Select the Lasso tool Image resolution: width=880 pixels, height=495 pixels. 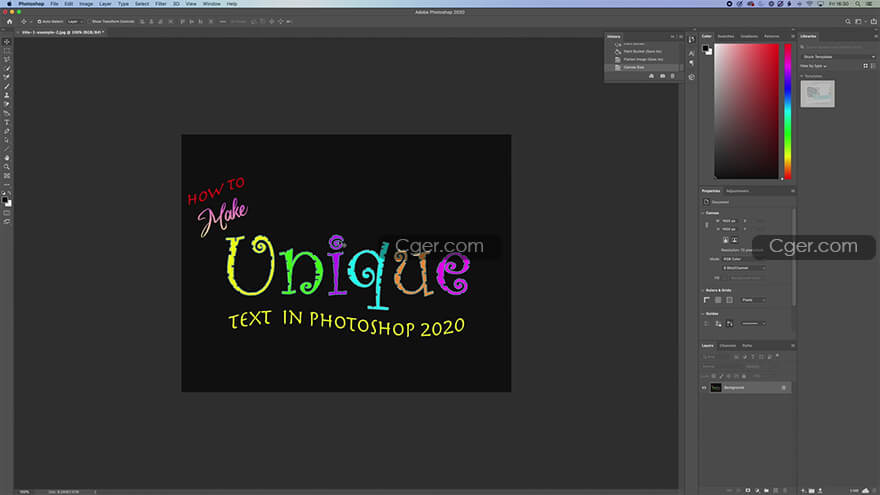click(x=7, y=59)
